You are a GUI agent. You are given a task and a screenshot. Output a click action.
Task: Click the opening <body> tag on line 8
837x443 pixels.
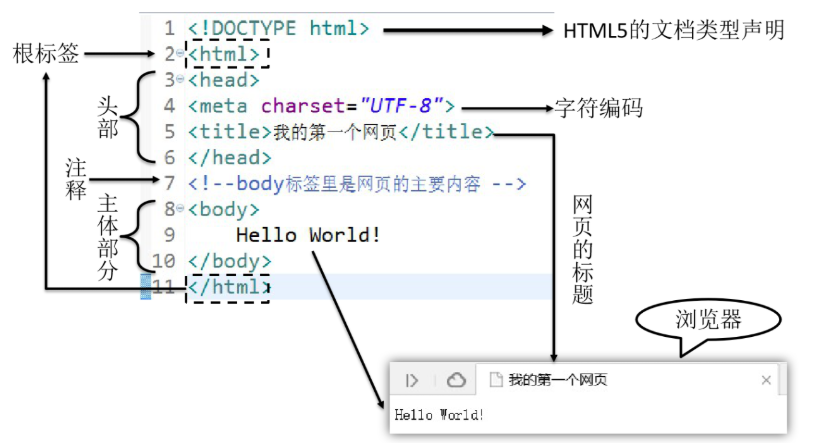click(x=224, y=209)
